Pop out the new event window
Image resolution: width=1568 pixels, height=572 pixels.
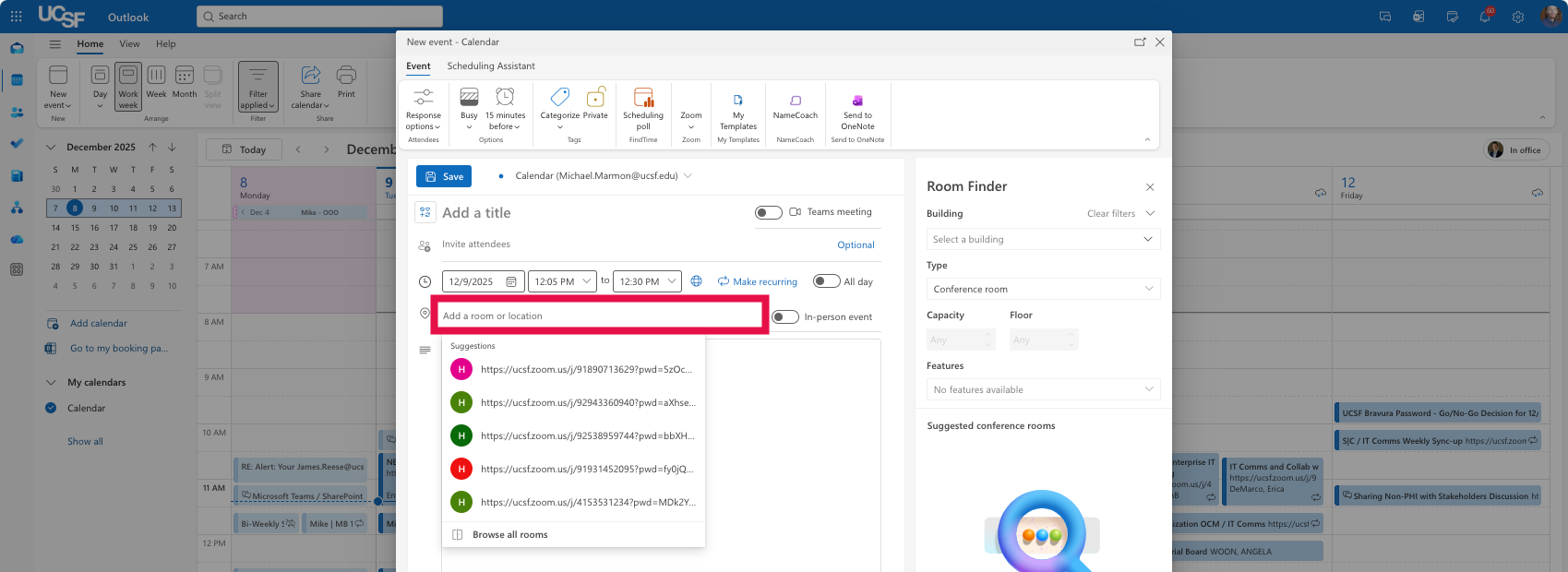(1140, 42)
